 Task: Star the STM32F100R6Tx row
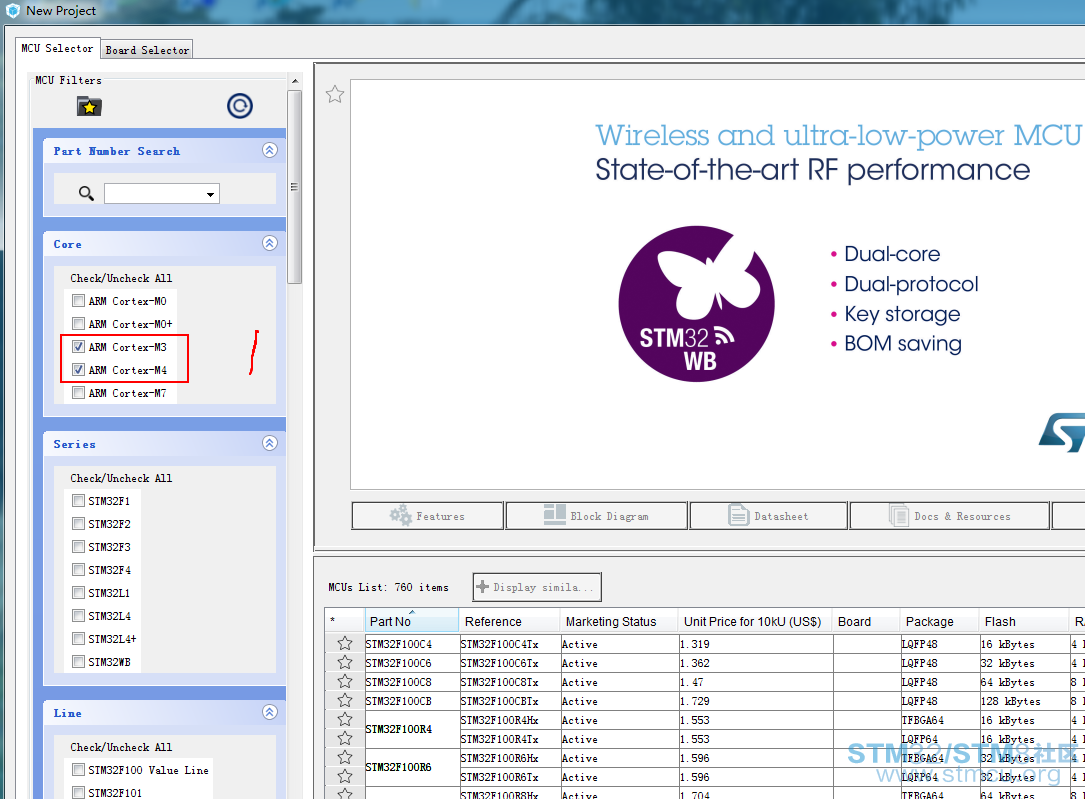pyautogui.click(x=345, y=777)
